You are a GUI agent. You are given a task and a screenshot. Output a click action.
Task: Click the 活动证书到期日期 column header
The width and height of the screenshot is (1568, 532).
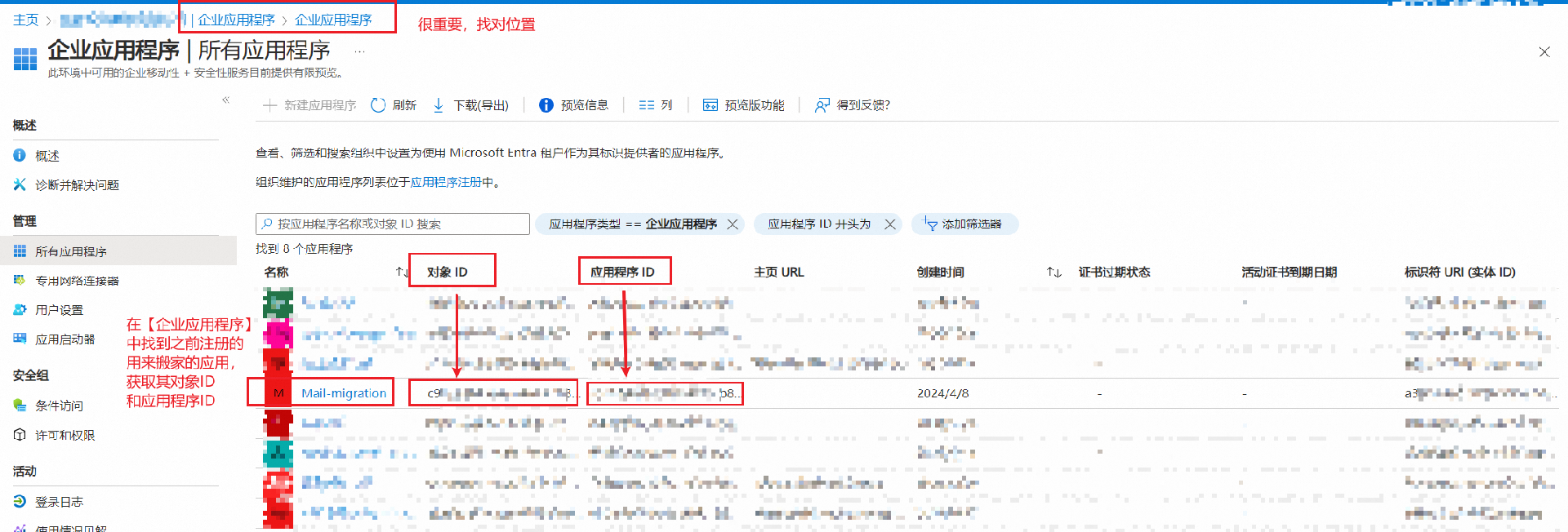1289,273
